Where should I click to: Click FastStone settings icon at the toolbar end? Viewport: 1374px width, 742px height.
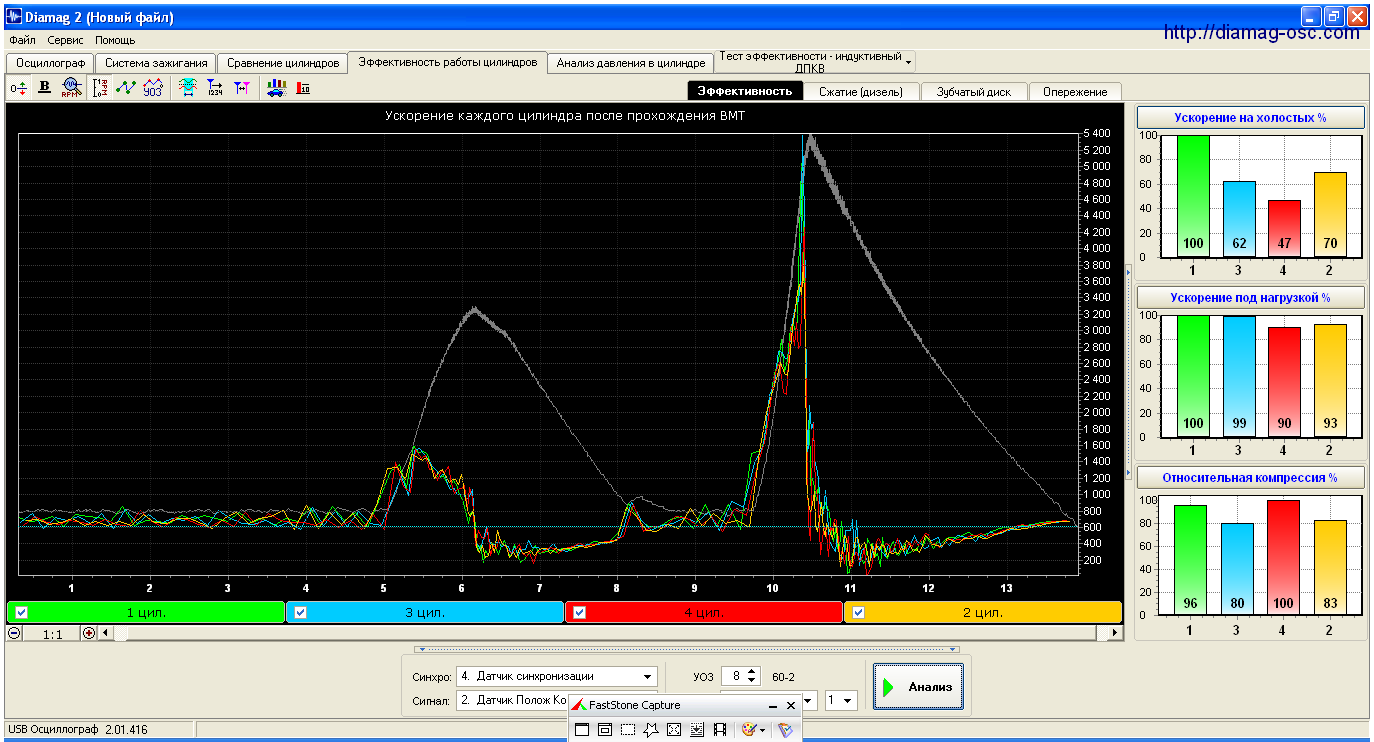(786, 730)
